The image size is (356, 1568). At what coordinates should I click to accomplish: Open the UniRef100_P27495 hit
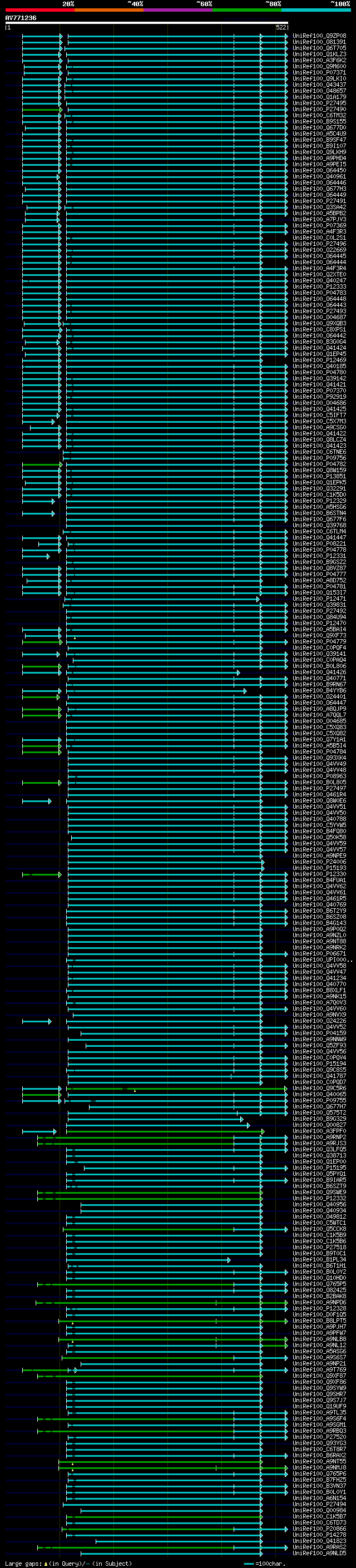pos(319,103)
